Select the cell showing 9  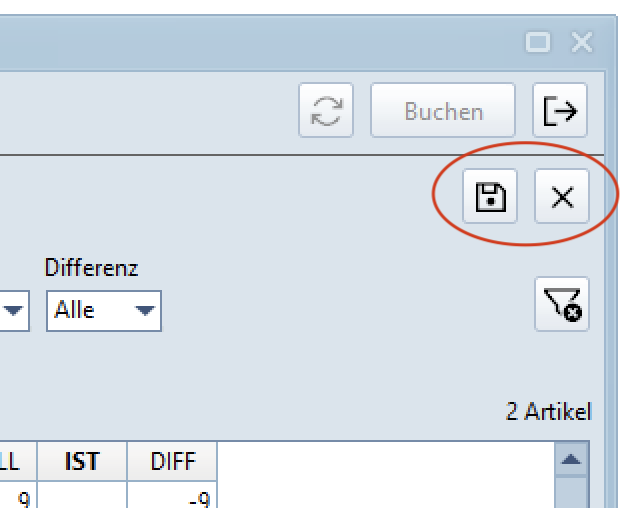16,497
